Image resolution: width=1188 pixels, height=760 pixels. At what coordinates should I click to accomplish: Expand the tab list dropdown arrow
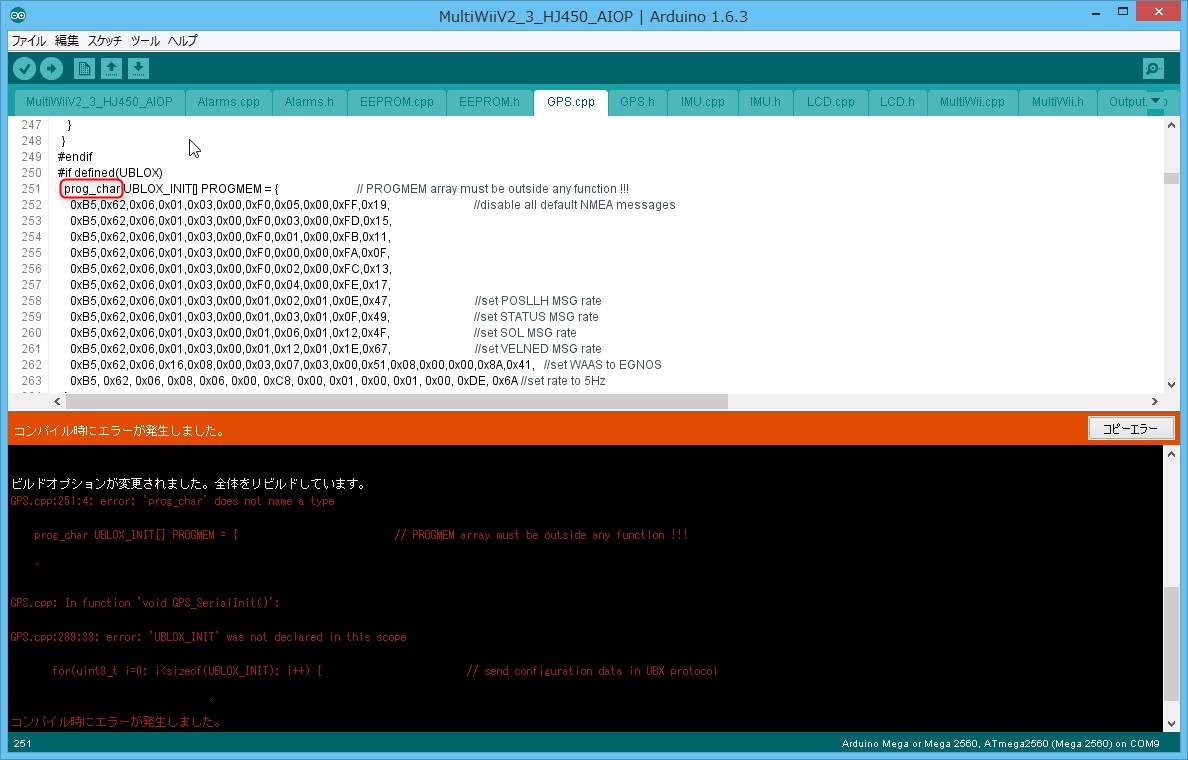[x=1156, y=101]
